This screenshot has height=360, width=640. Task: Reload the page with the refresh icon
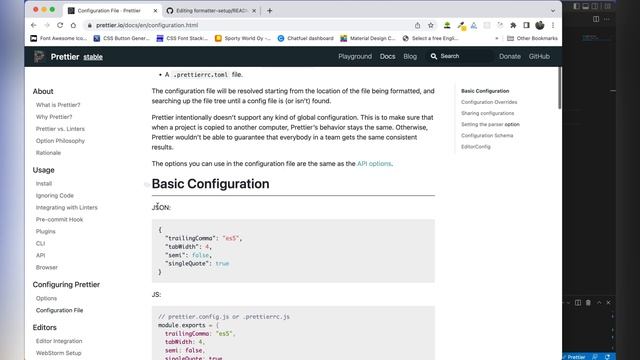pos(60,25)
